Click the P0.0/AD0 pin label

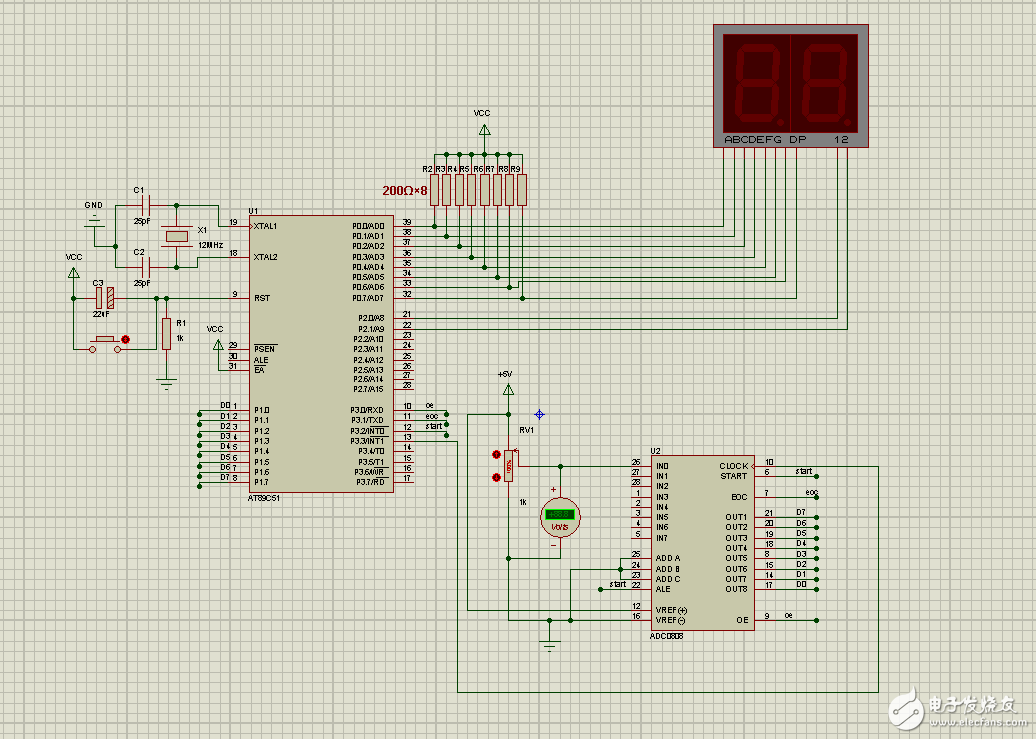368,226
